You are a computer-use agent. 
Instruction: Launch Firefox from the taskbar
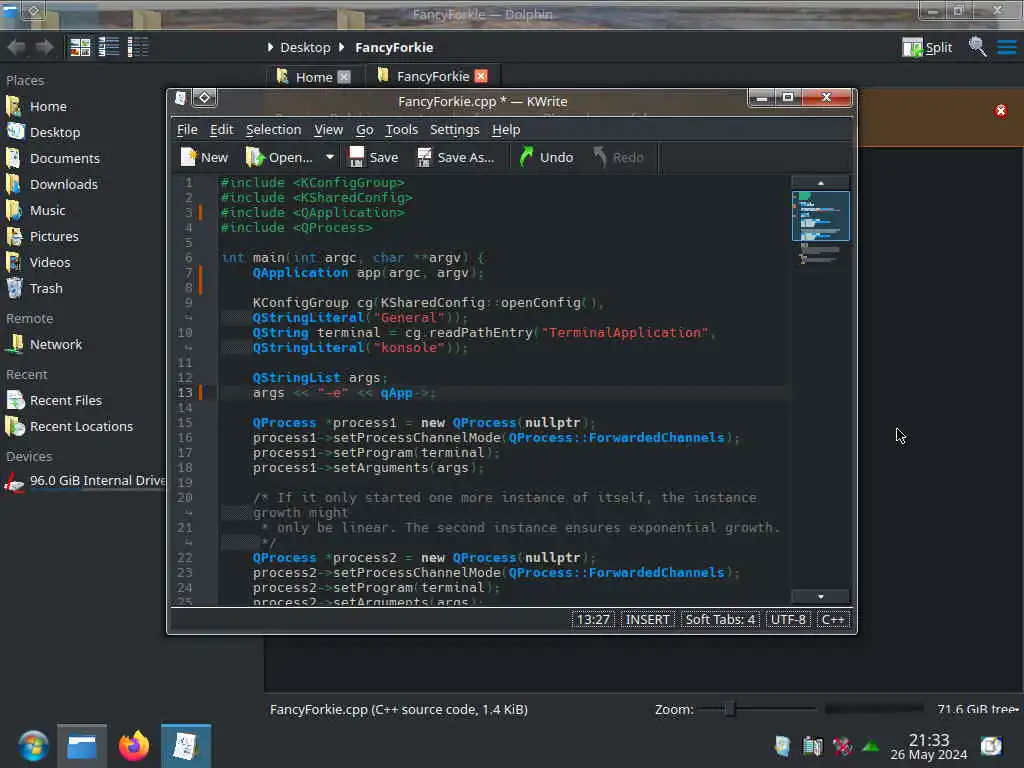click(x=134, y=746)
